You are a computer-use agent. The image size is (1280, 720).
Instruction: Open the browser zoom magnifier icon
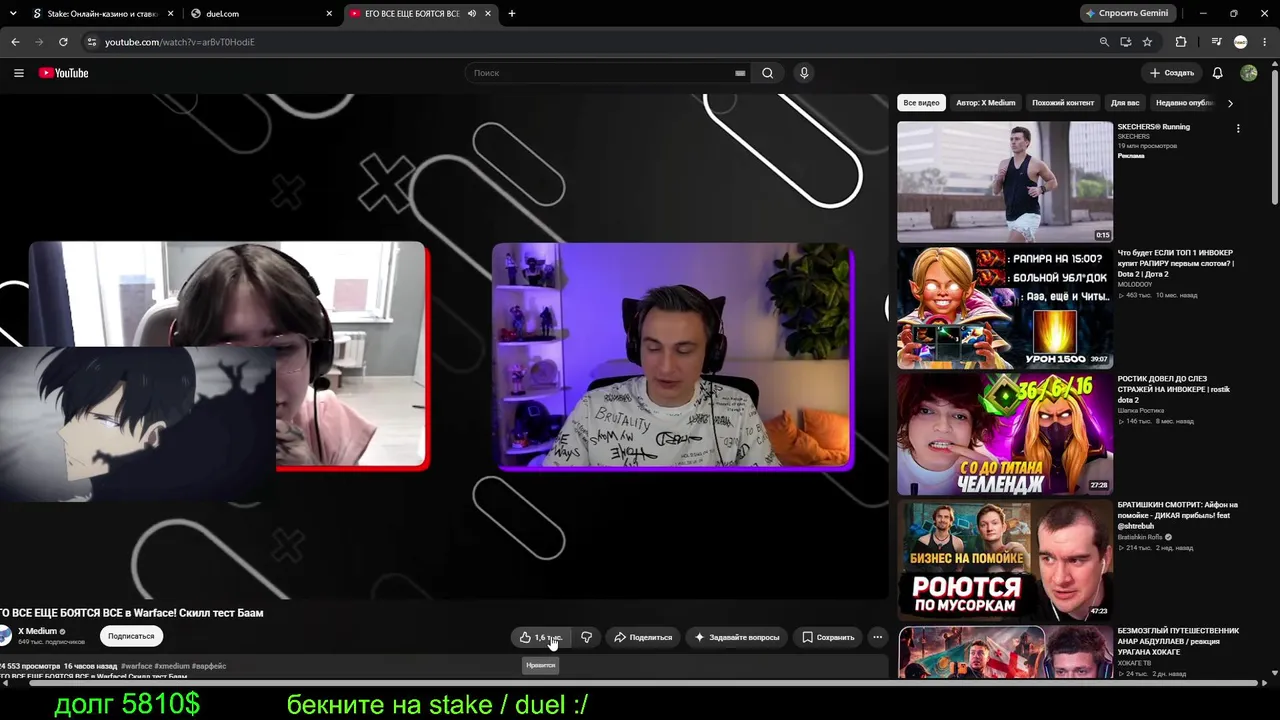1104,42
